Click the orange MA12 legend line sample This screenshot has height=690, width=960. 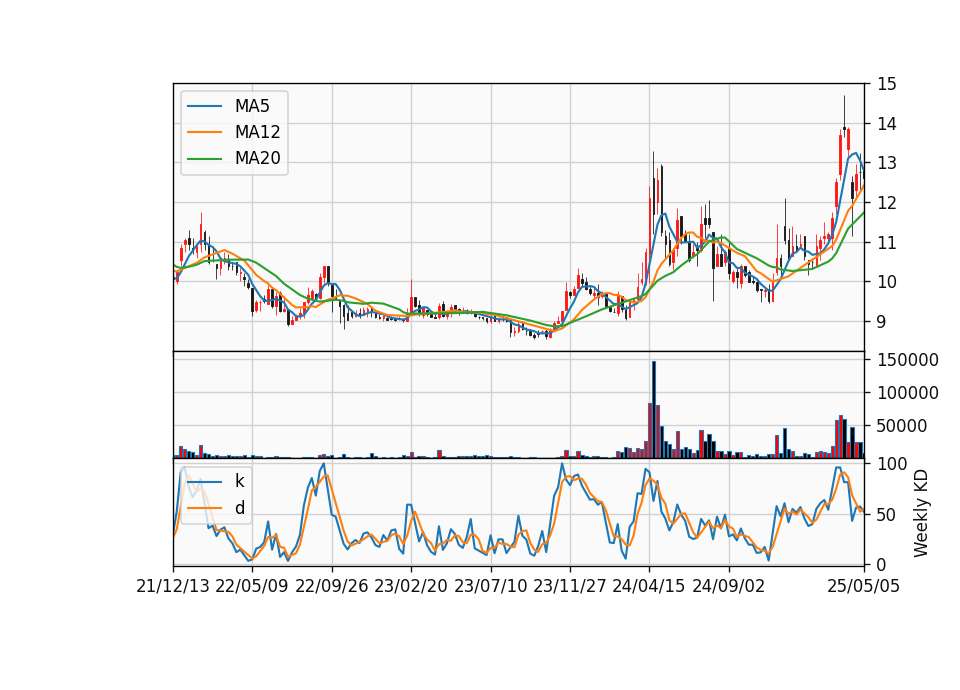click(204, 132)
